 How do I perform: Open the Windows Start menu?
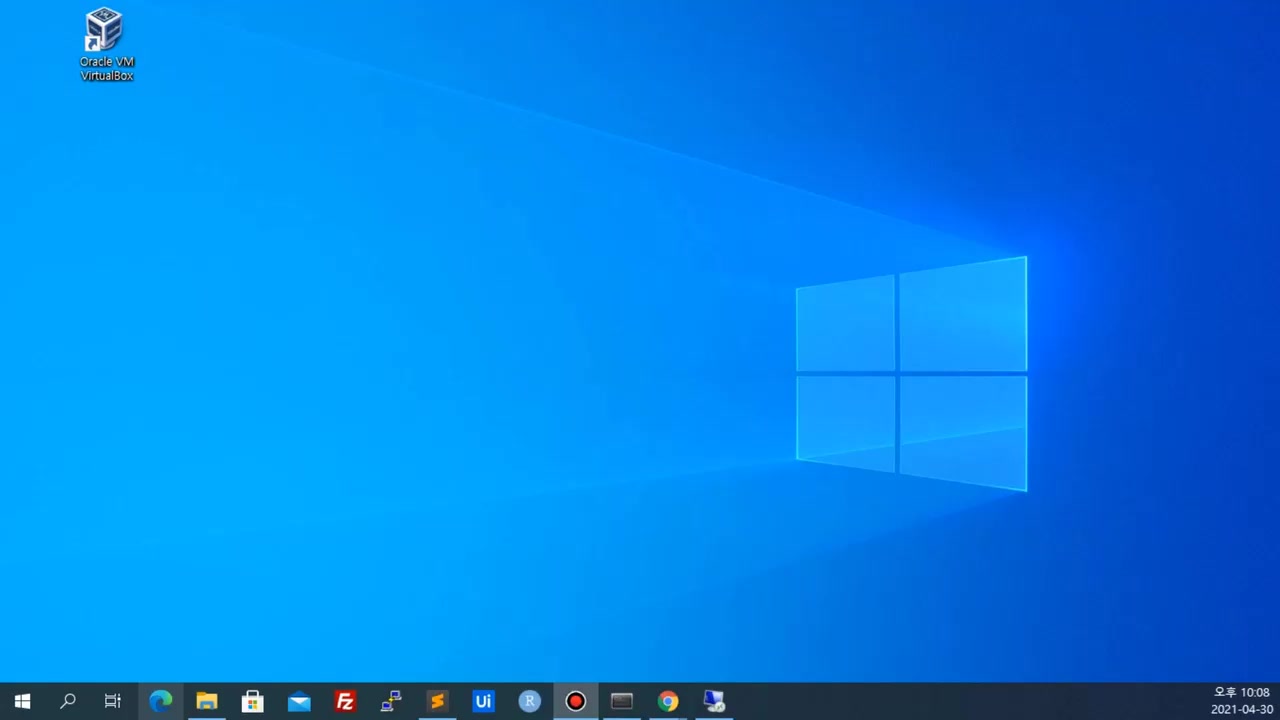[22, 701]
